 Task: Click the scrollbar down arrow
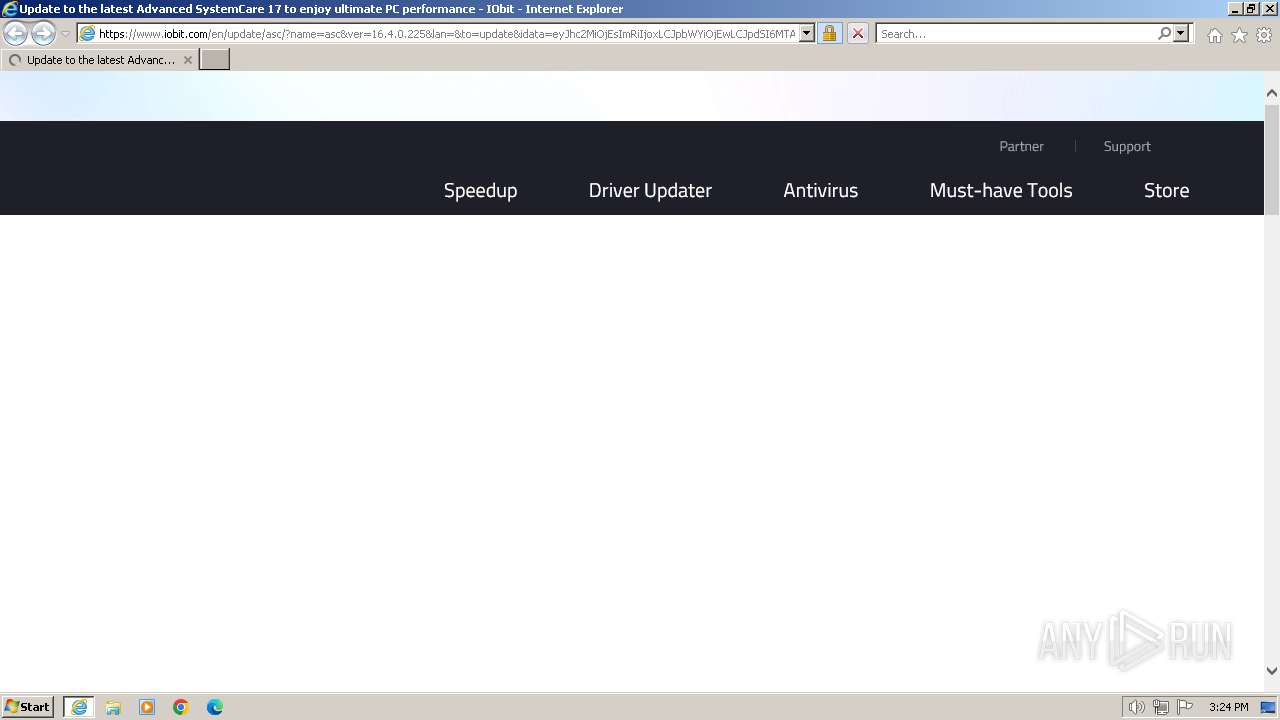[x=1272, y=671]
